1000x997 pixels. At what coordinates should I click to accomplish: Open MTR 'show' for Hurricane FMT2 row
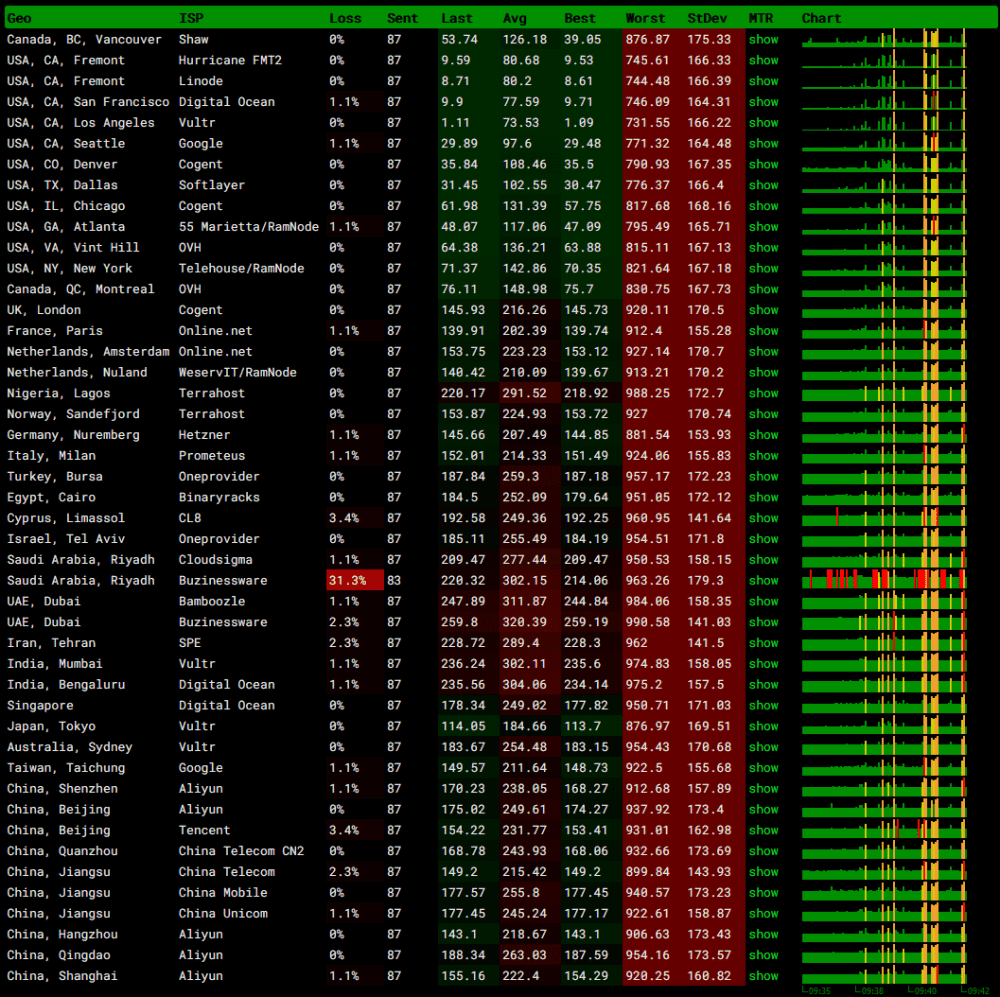[763, 61]
